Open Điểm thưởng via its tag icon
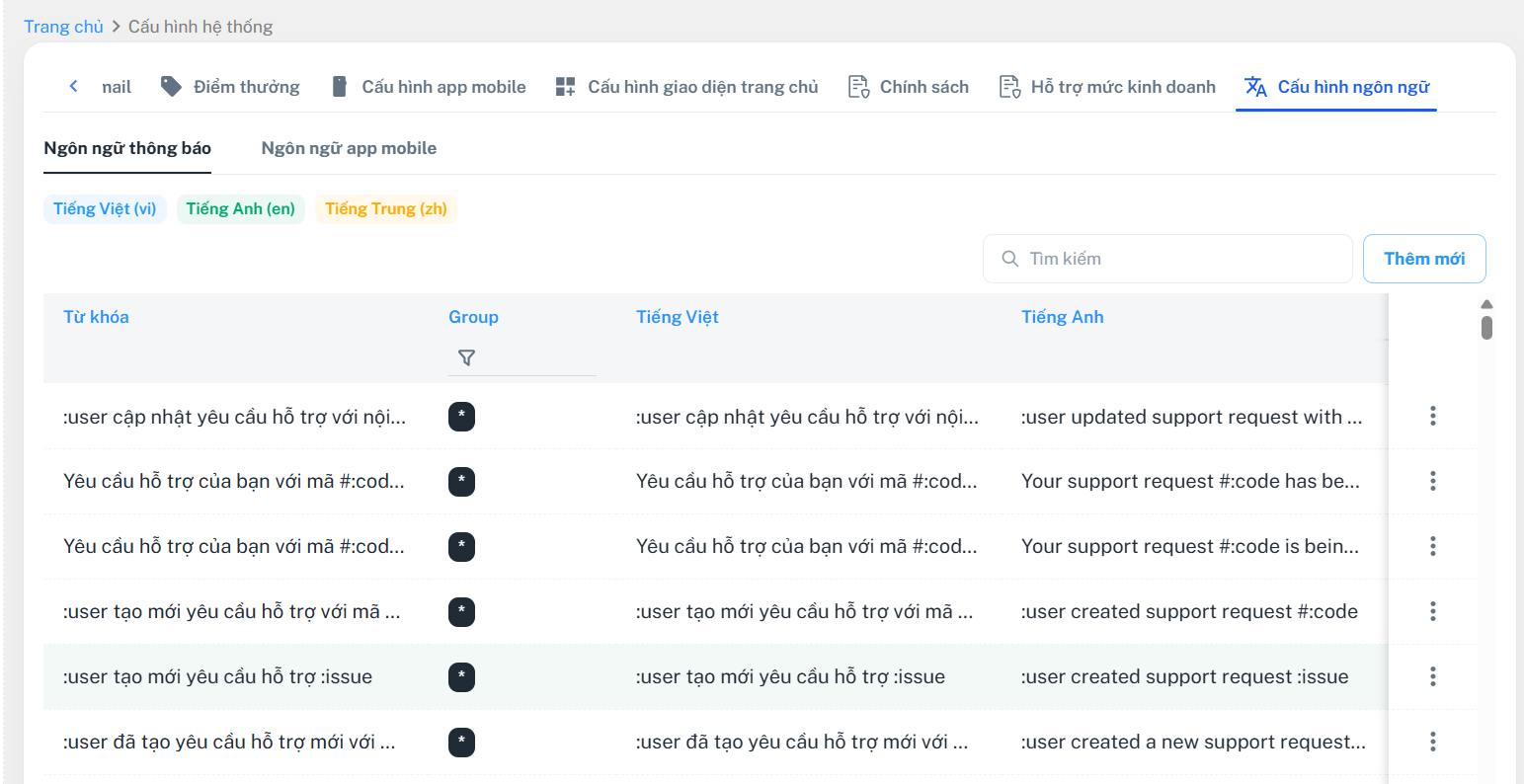The image size is (1524, 784). pos(171,87)
